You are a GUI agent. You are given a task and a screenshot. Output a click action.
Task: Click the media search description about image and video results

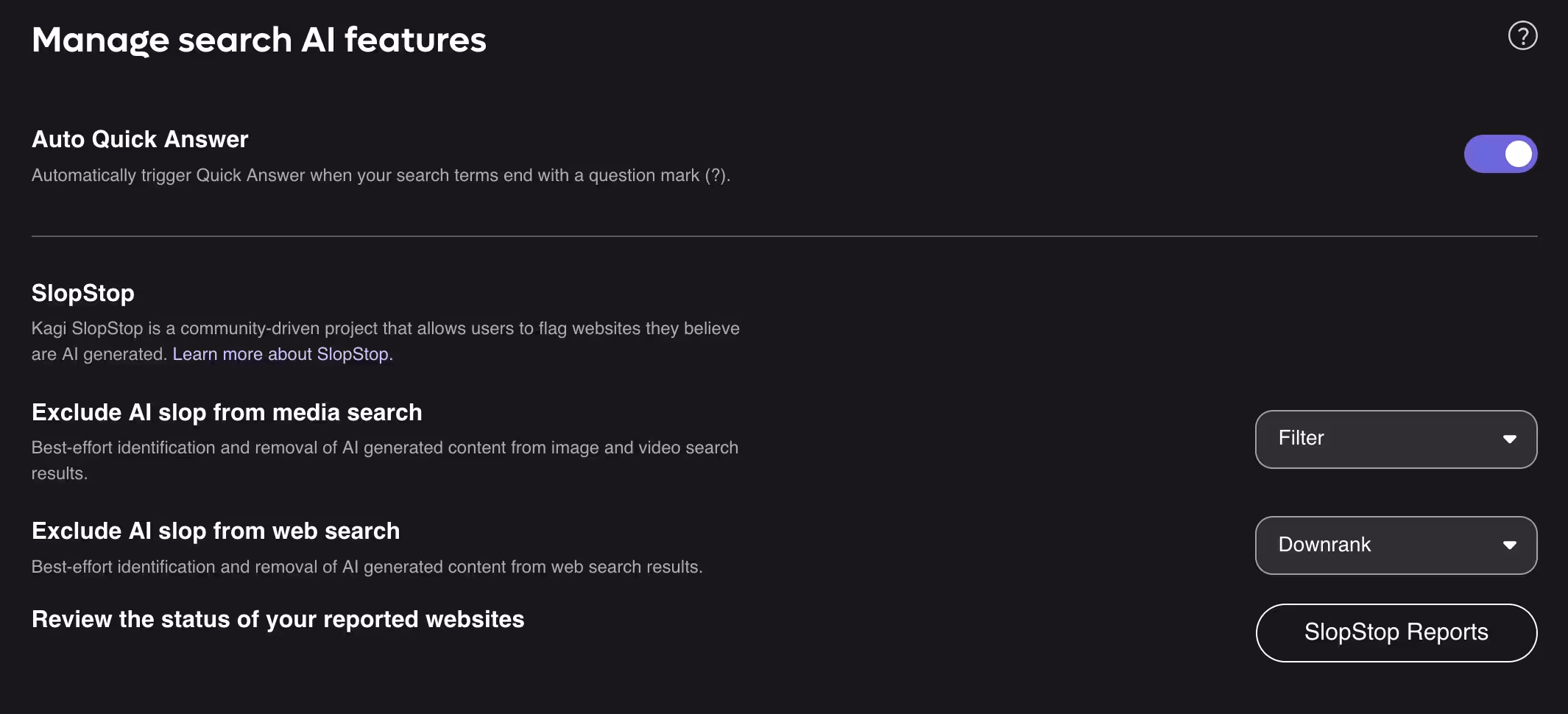384,448
